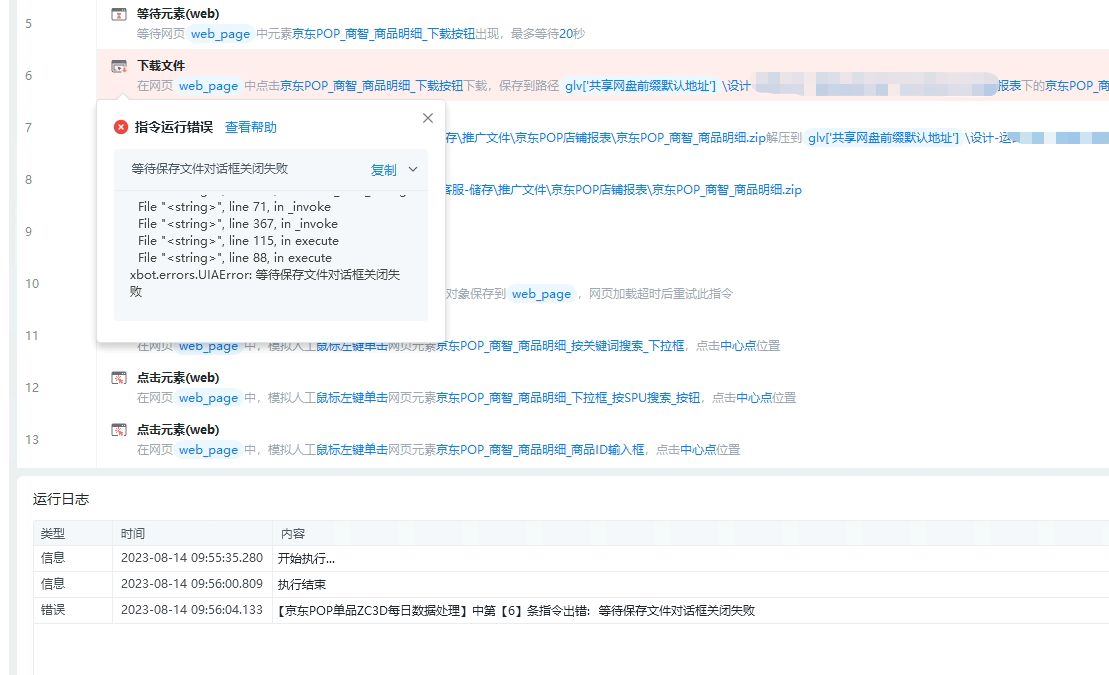Click 按关键词搜索_下拉框 element in step 11
The image size is (1109, 675).
tap(560, 346)
